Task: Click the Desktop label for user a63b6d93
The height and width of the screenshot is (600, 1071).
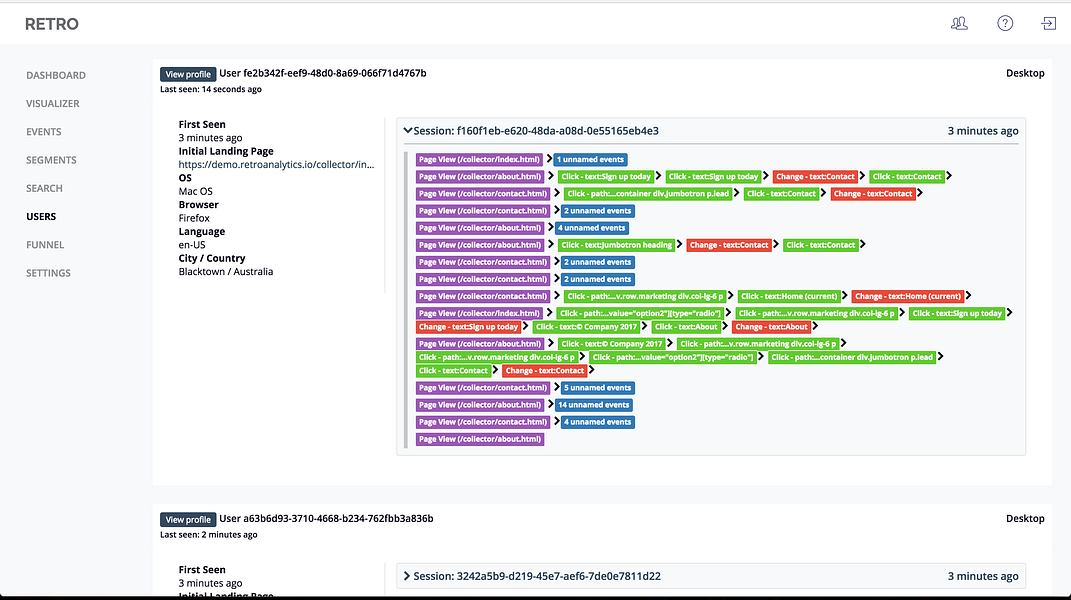Action: point(1025,519)
